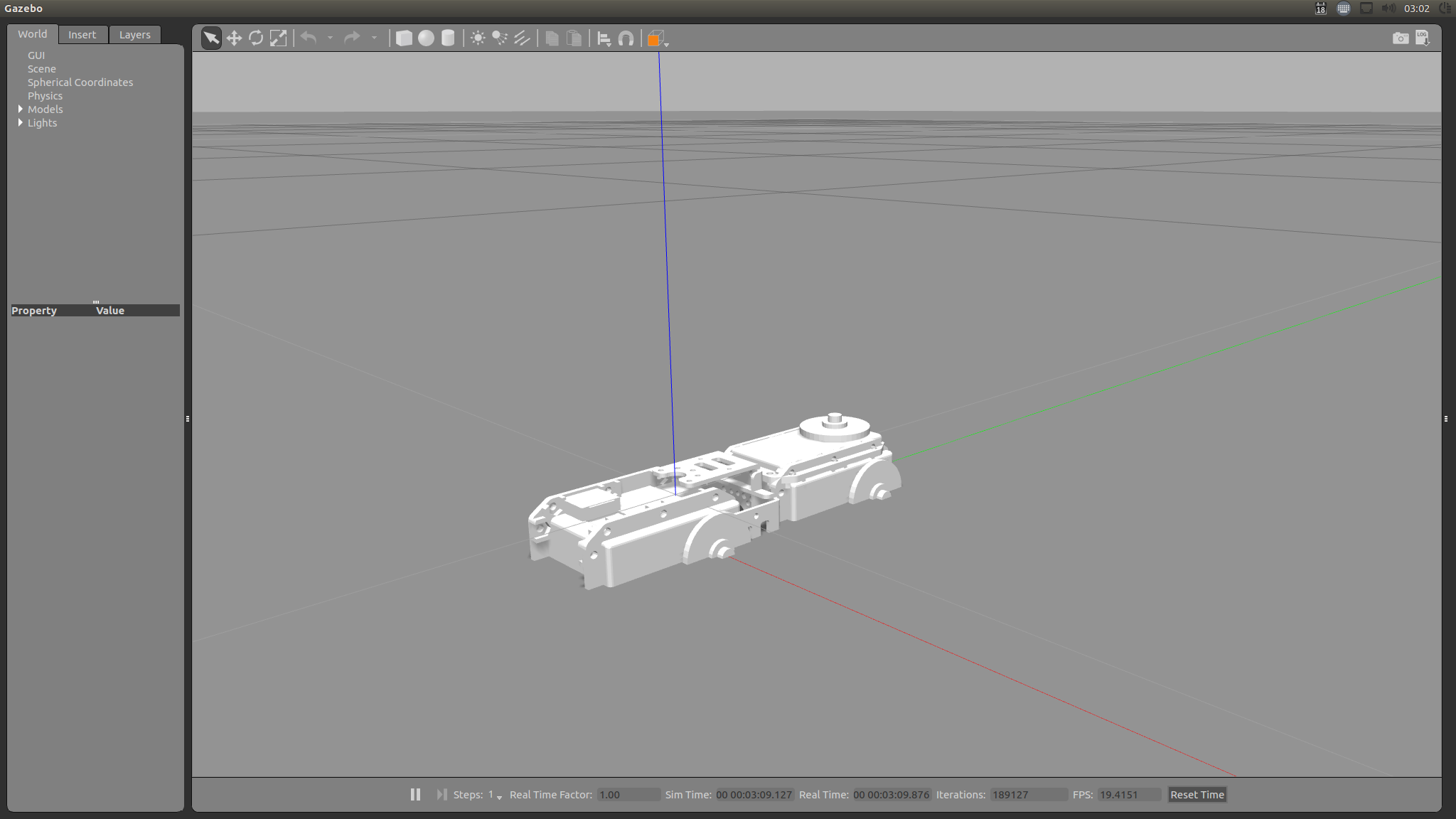Screen dimensions: 1456x819
Task: Click the Sim Time value field
Action: click(x=754, y=795)
